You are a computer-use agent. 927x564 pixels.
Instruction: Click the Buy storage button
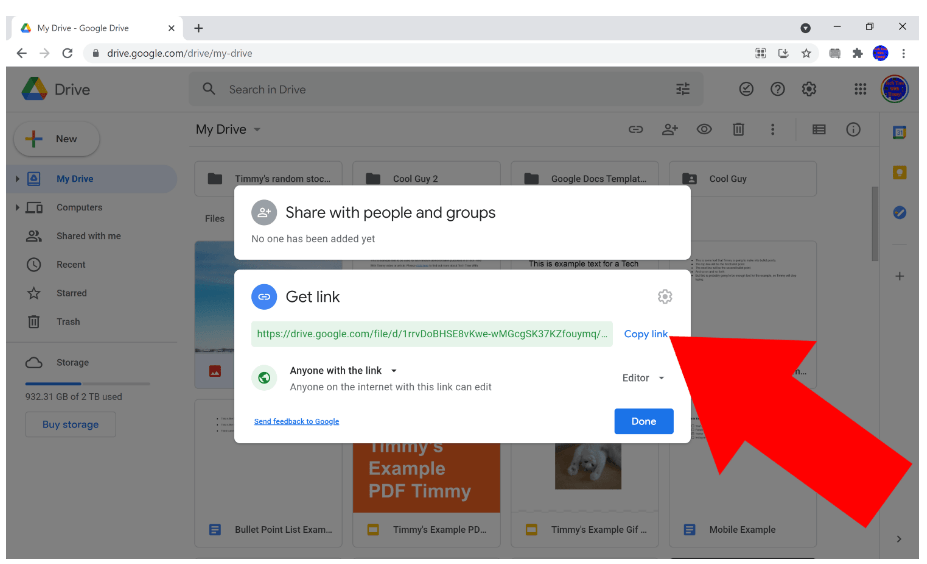70,424
